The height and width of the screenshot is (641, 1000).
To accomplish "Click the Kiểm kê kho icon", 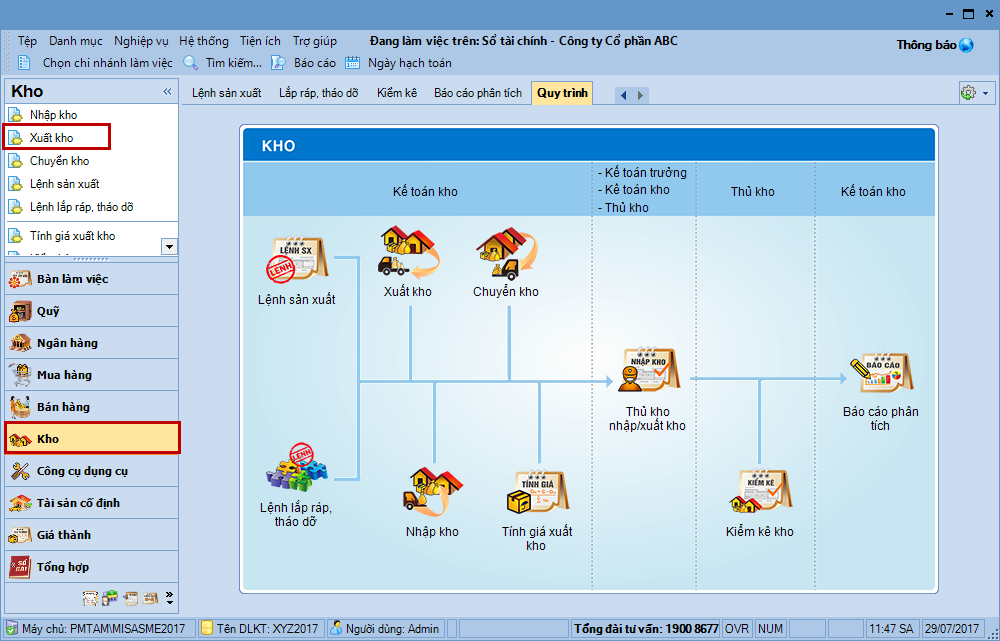I will (x=760, y=493).
